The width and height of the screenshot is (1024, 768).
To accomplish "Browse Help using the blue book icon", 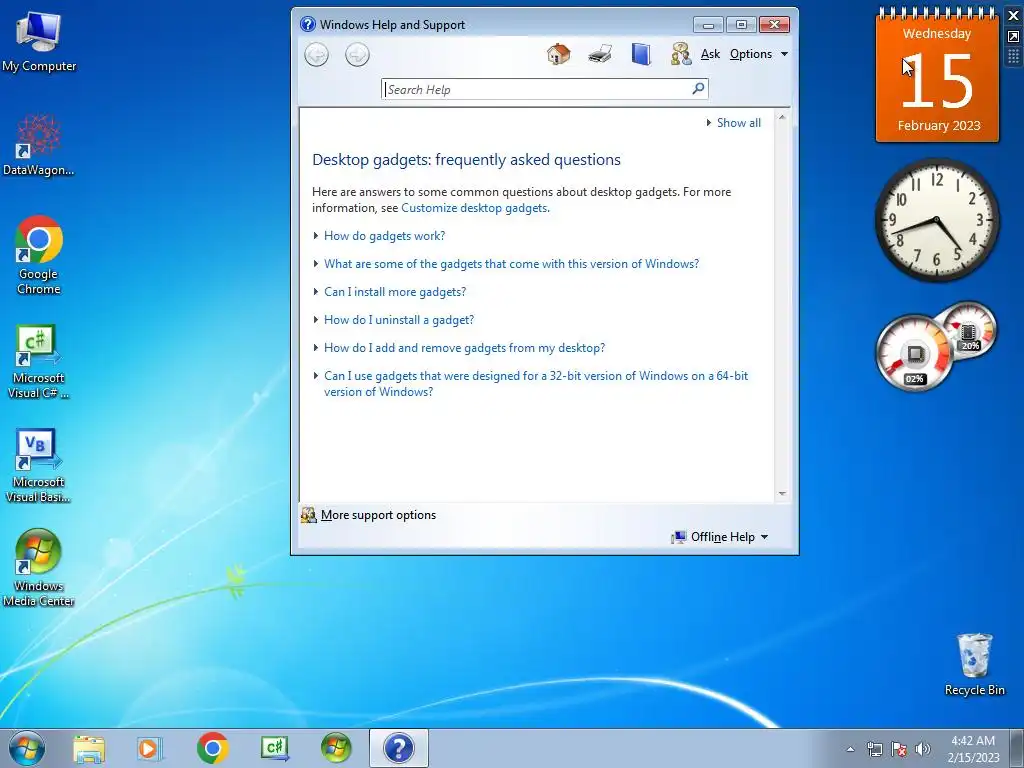I will click(x=641, y=54).
